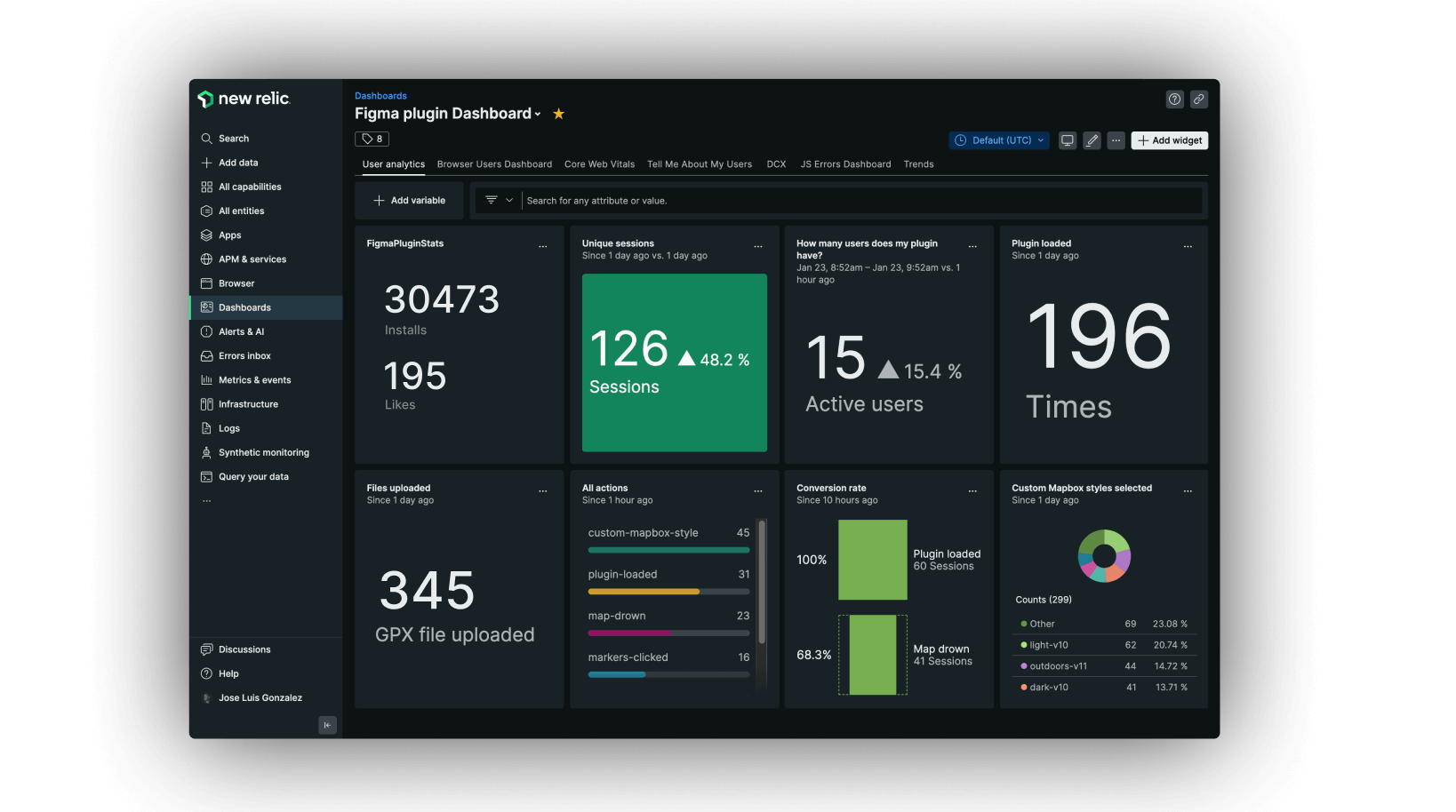
Task: Click the All entities icon
Action: click(x=206, y=211)
